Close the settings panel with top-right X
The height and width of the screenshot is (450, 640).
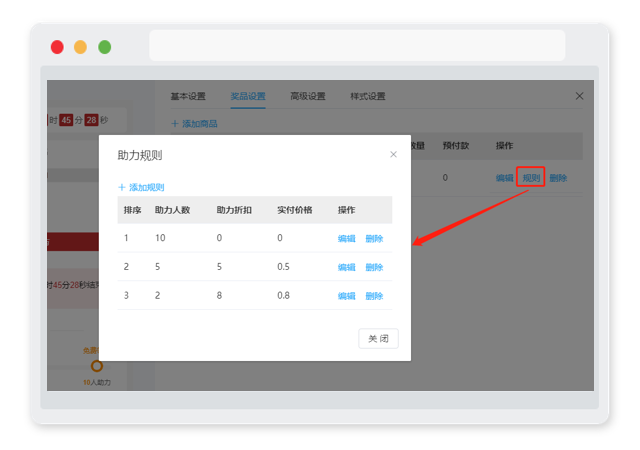579,96
